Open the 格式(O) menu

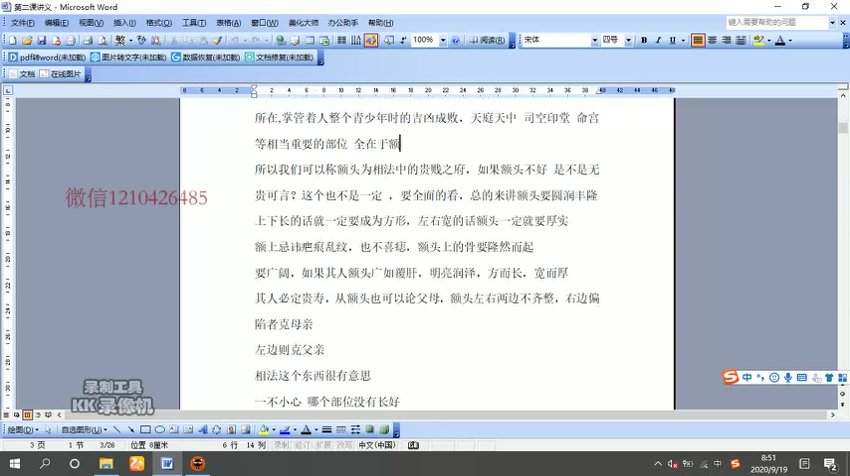click(159, 23)
